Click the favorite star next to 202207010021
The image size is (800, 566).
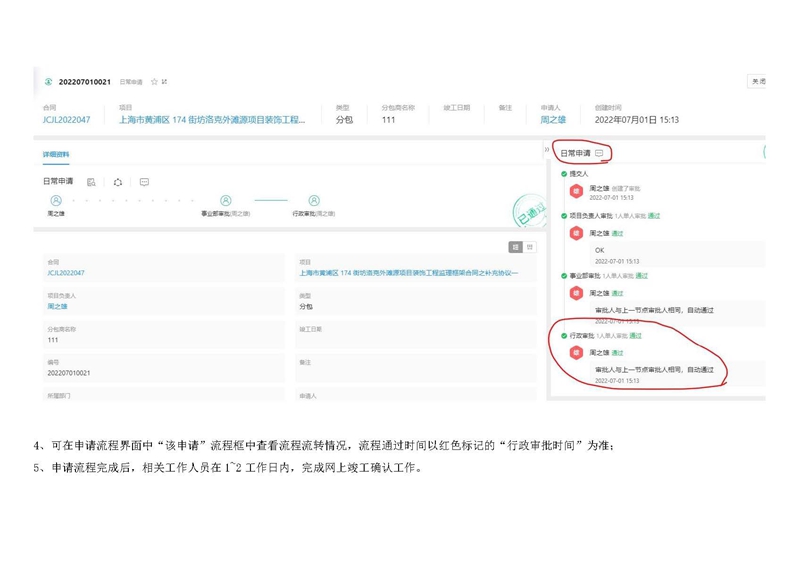153,82
